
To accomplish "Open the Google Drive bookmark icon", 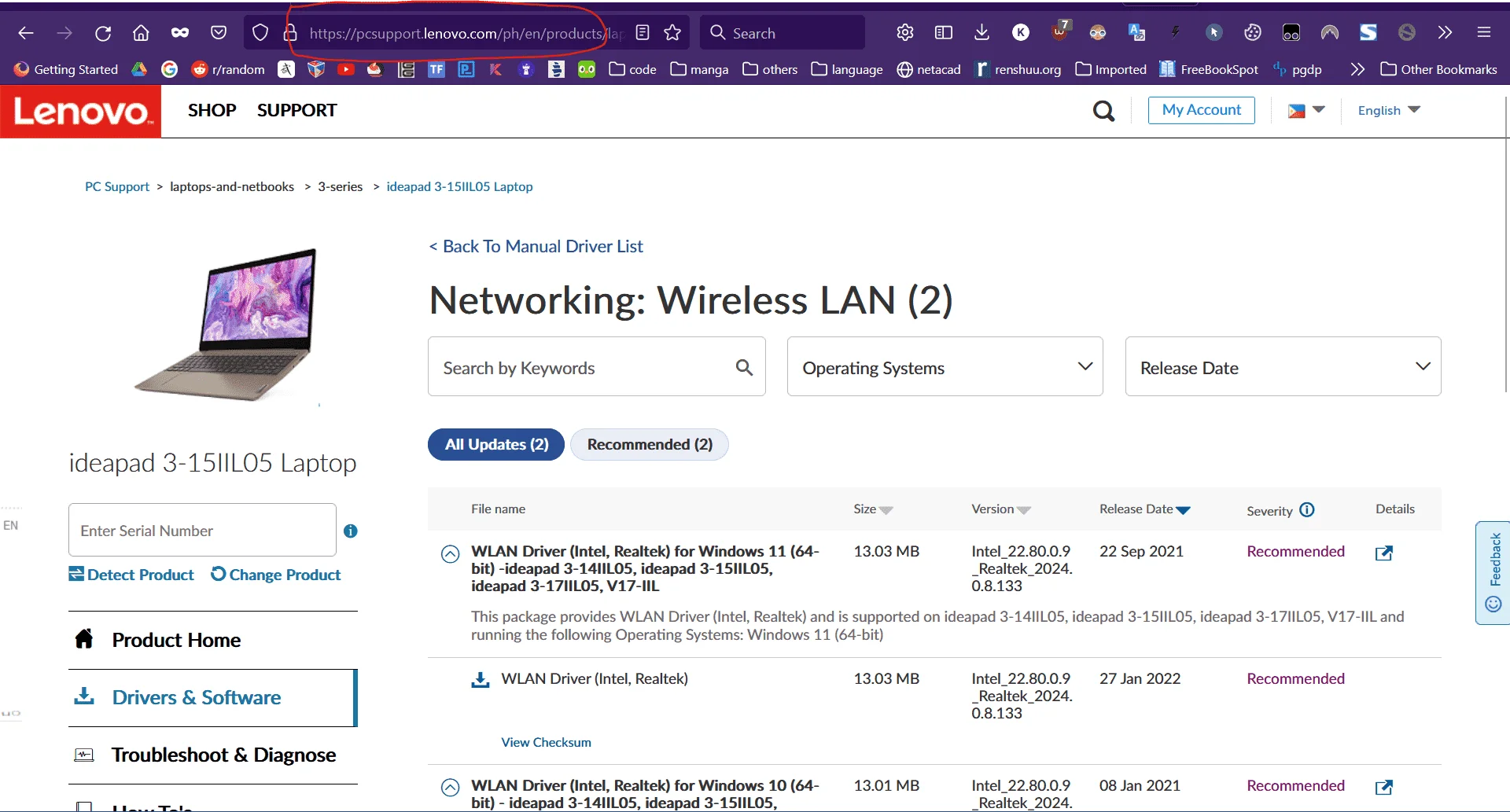I will 139,69.
